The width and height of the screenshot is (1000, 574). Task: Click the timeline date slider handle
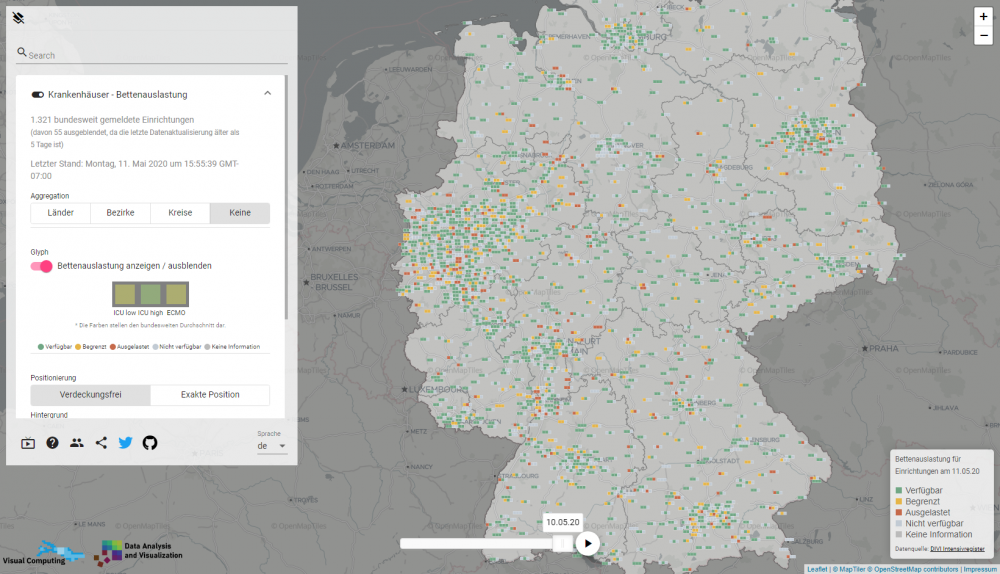(563, 543)
